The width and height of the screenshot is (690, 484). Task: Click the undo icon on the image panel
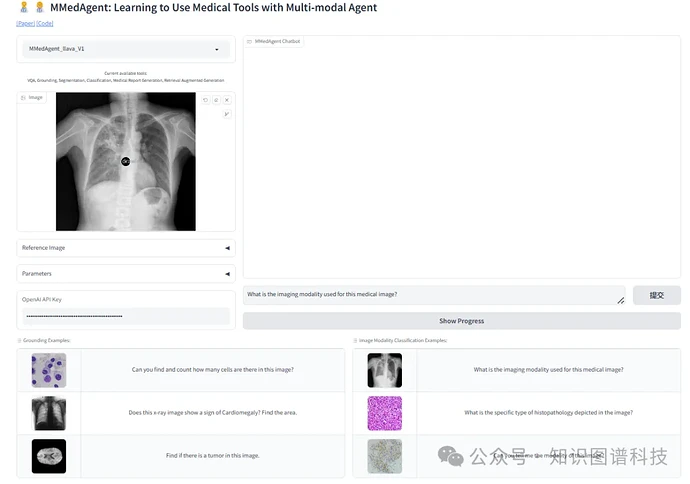click(206, 100)
